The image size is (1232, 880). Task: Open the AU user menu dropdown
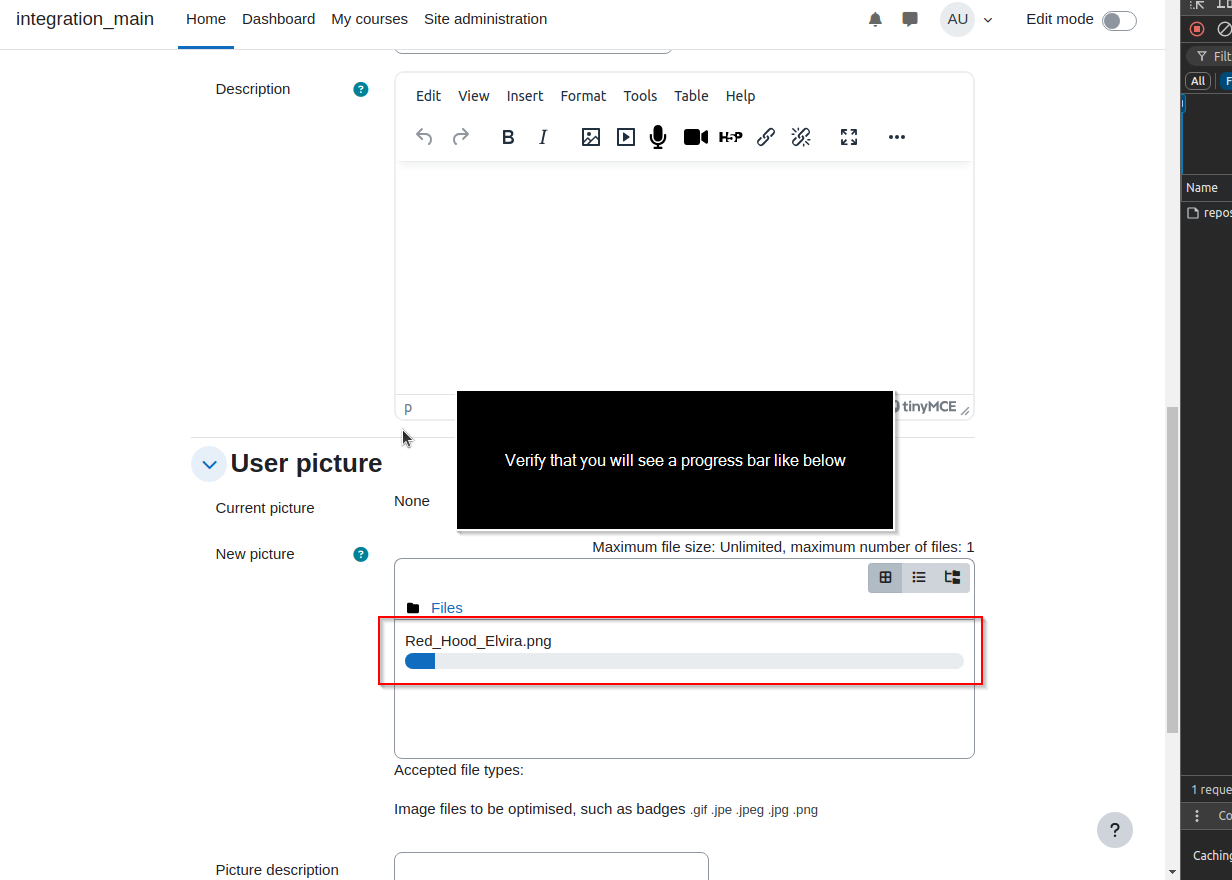point(967,19)
